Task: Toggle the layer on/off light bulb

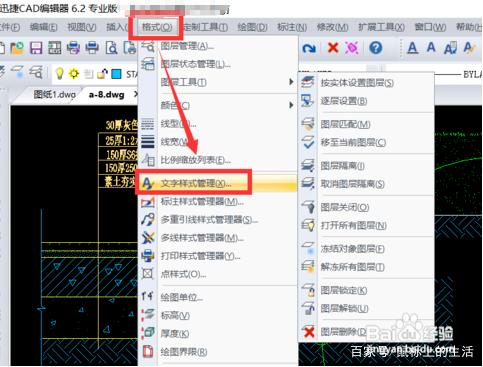Action: point(59,73)
